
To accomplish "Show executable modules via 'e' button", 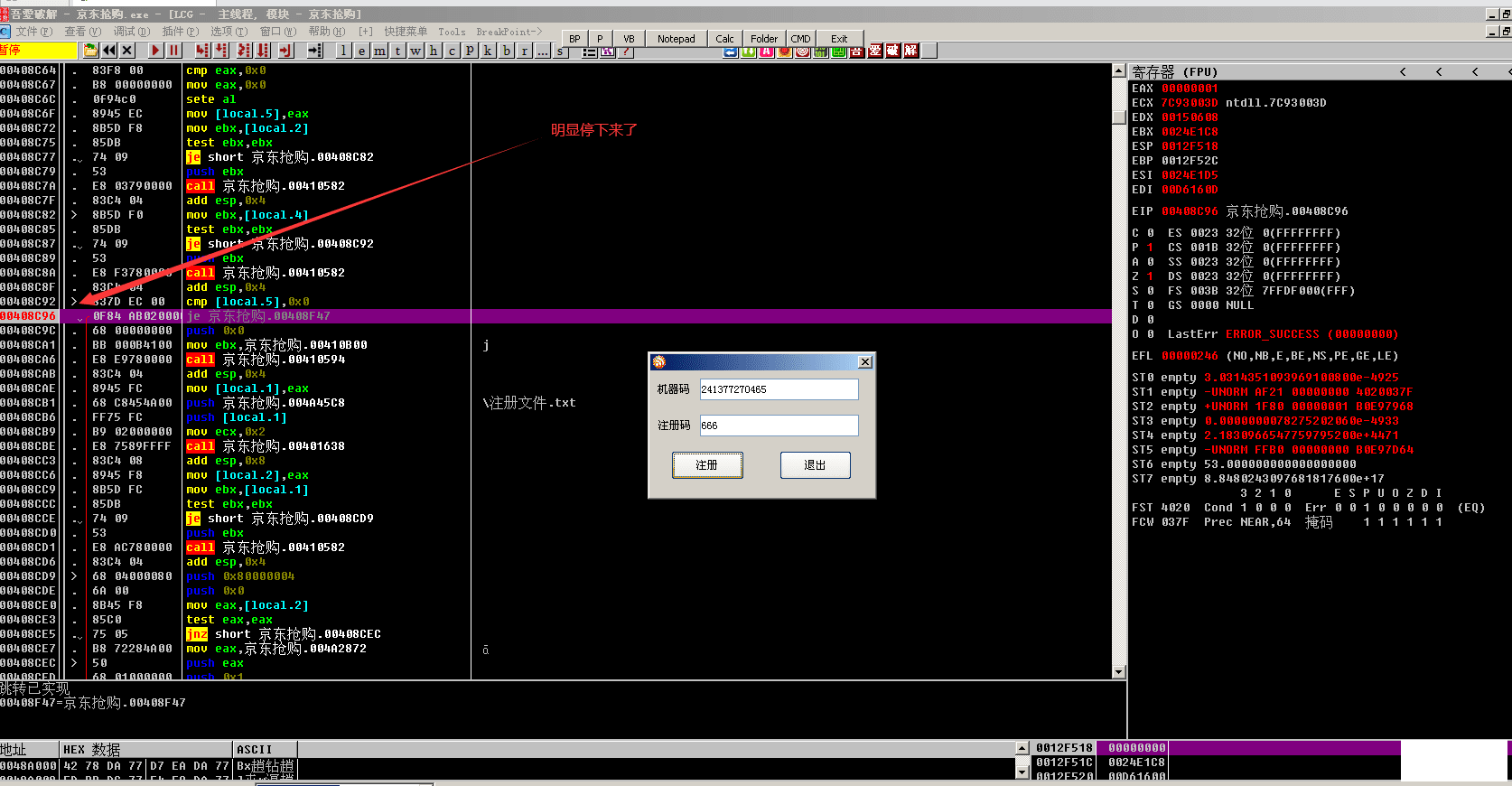I will 362,51.
